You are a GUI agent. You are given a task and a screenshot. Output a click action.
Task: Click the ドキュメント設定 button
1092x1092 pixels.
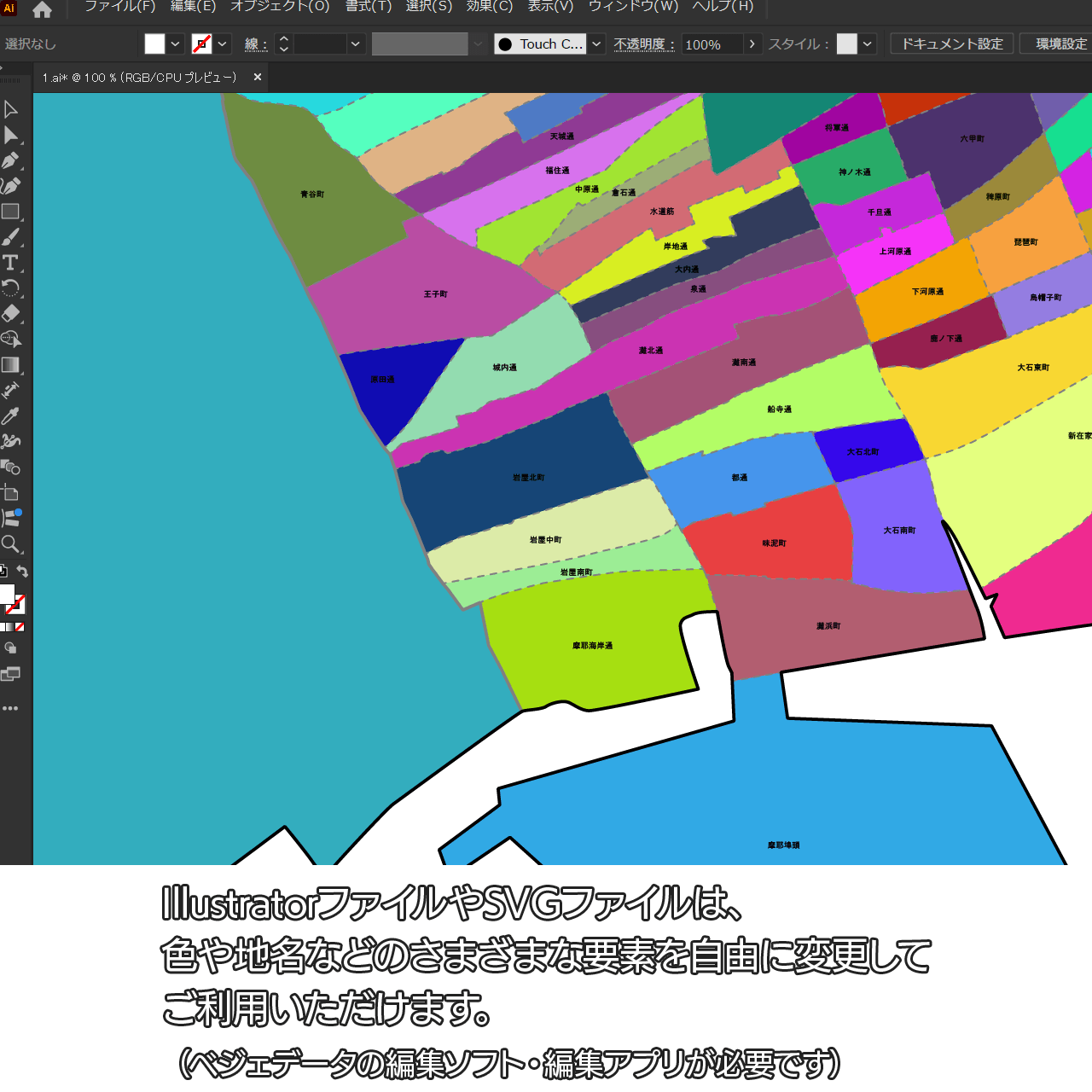pos(952,44)
